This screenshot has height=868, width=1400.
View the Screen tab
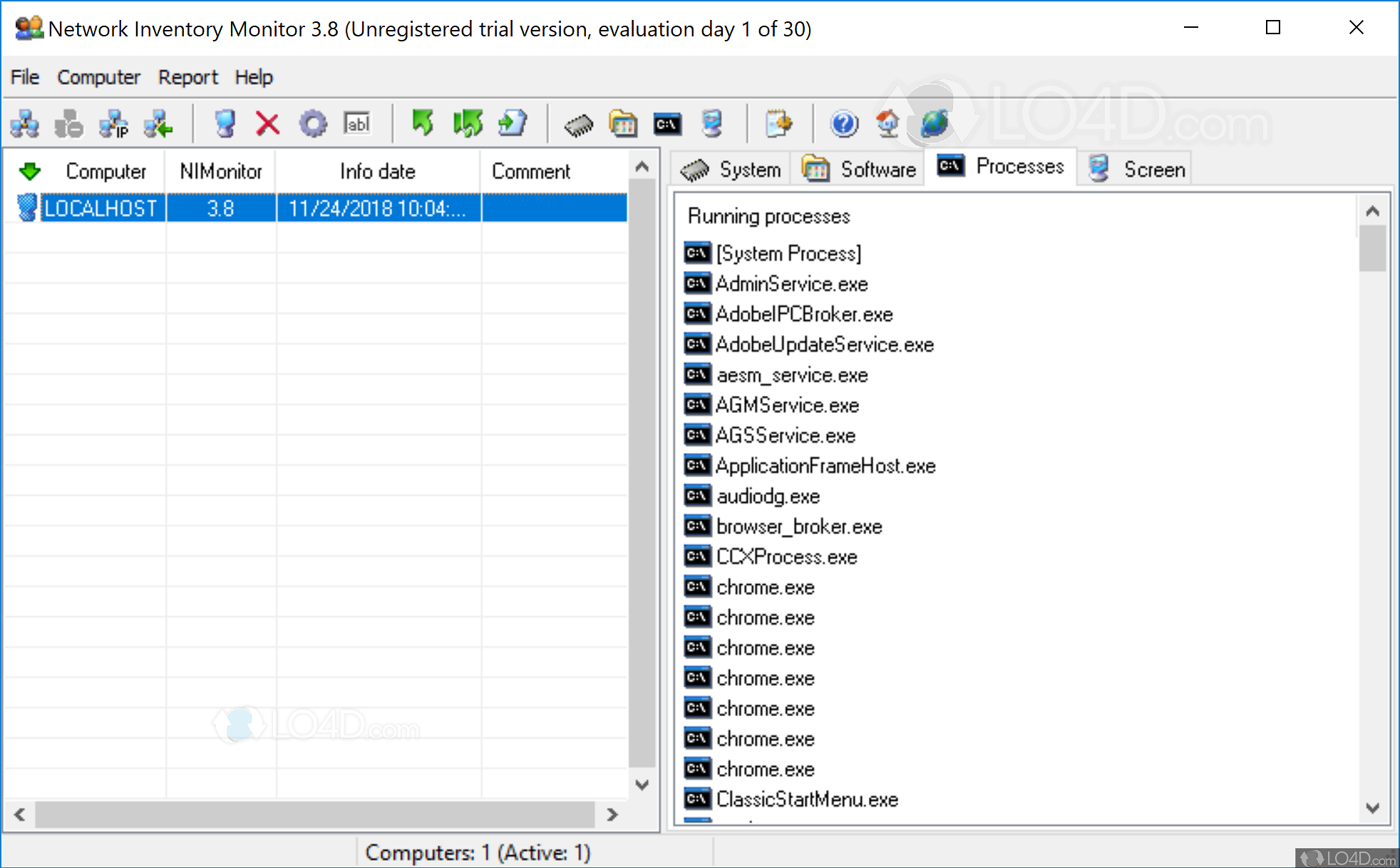tap(1134, 168)
